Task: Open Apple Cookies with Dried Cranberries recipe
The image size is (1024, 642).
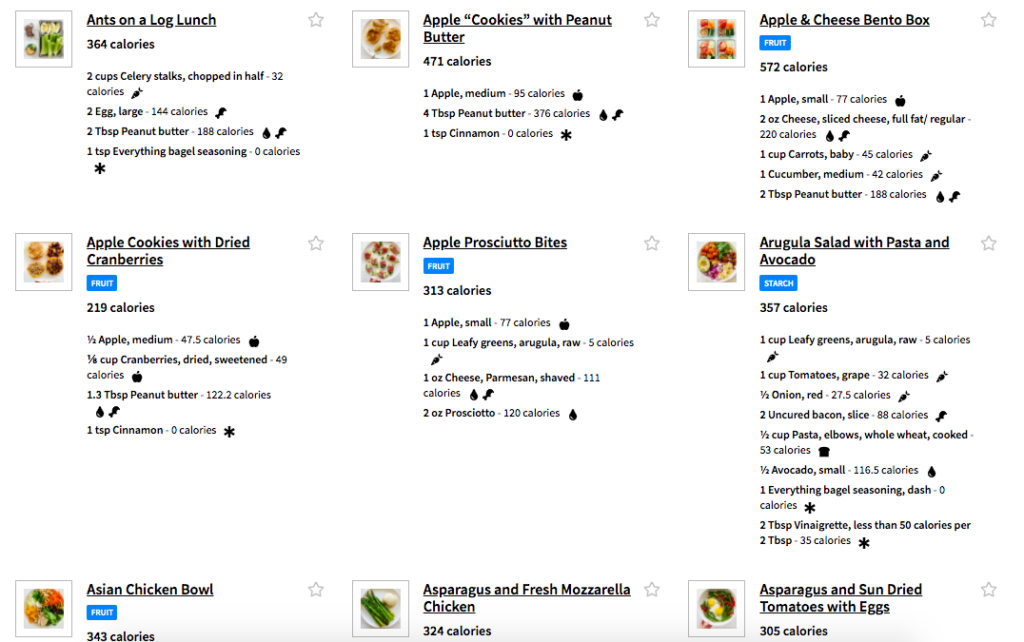Action: click(x=168, y=251)
